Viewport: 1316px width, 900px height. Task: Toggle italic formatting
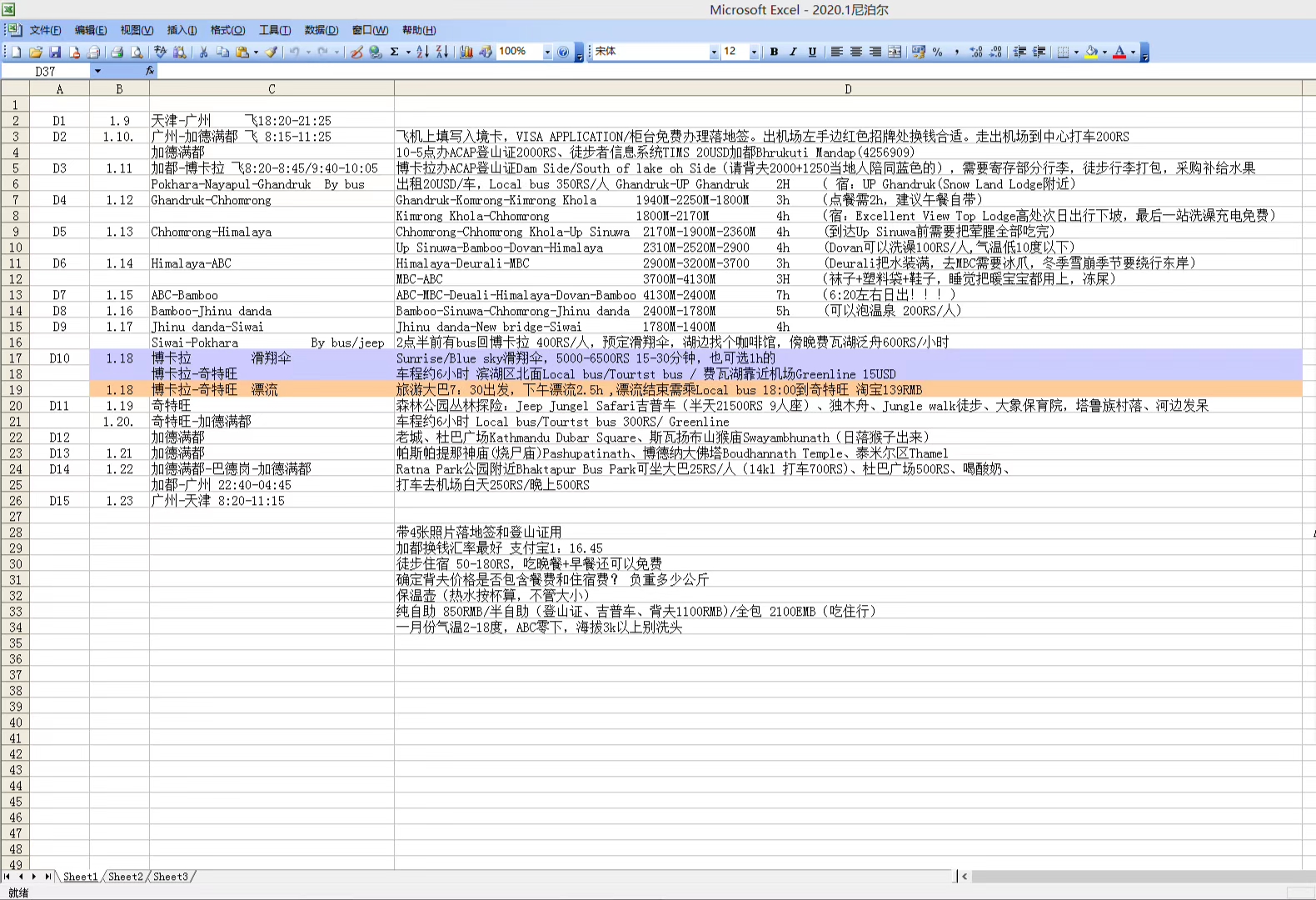793,52
